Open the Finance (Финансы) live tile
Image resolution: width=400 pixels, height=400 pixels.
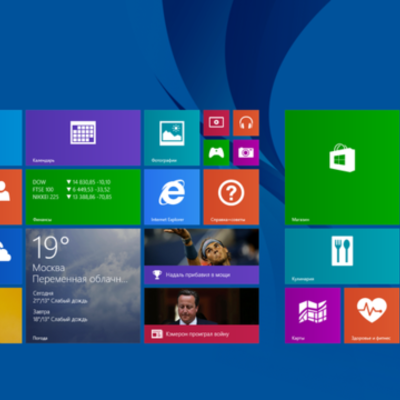click(x=83, y=197)
